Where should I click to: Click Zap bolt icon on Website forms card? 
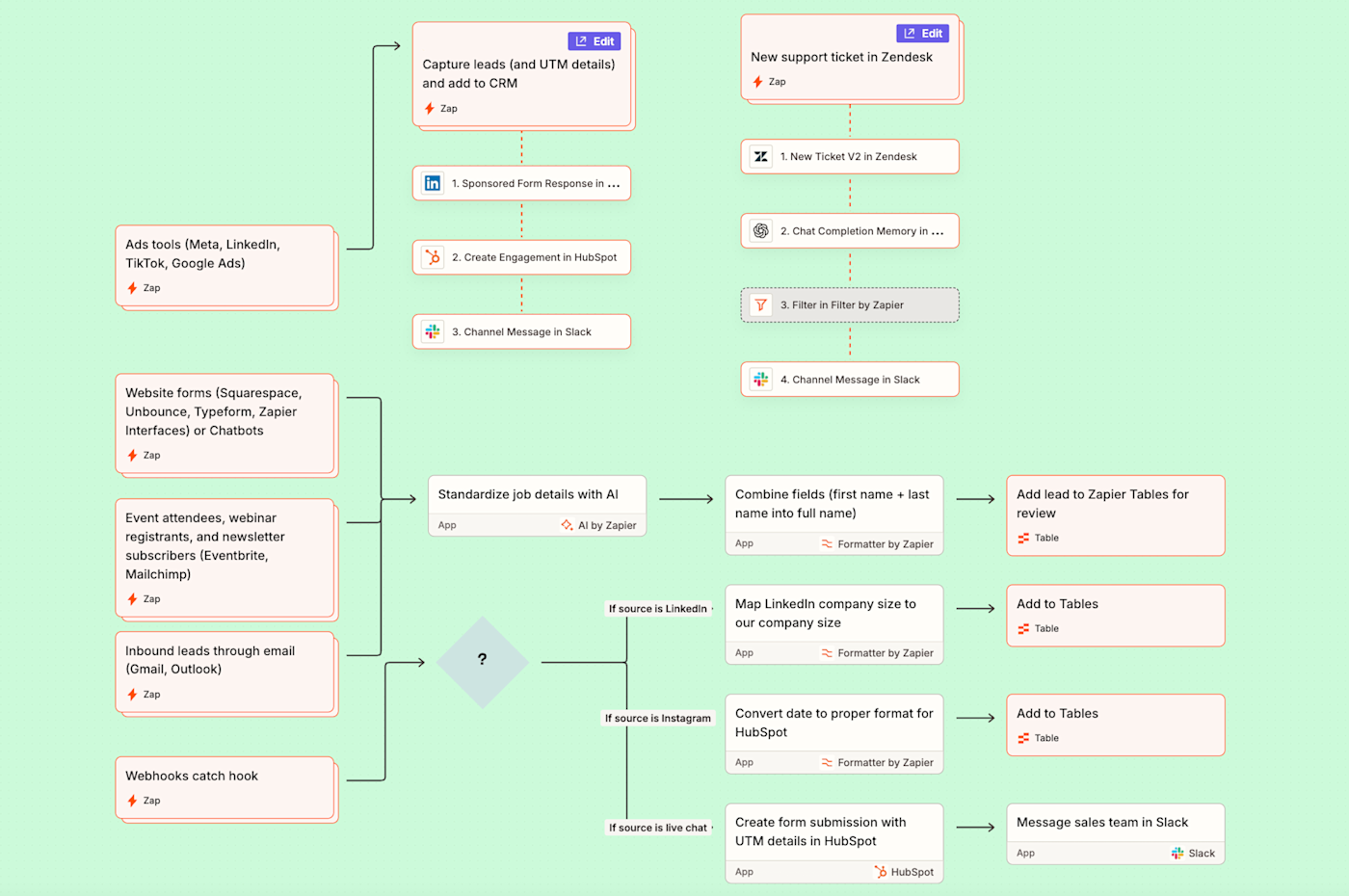[132, 456]
